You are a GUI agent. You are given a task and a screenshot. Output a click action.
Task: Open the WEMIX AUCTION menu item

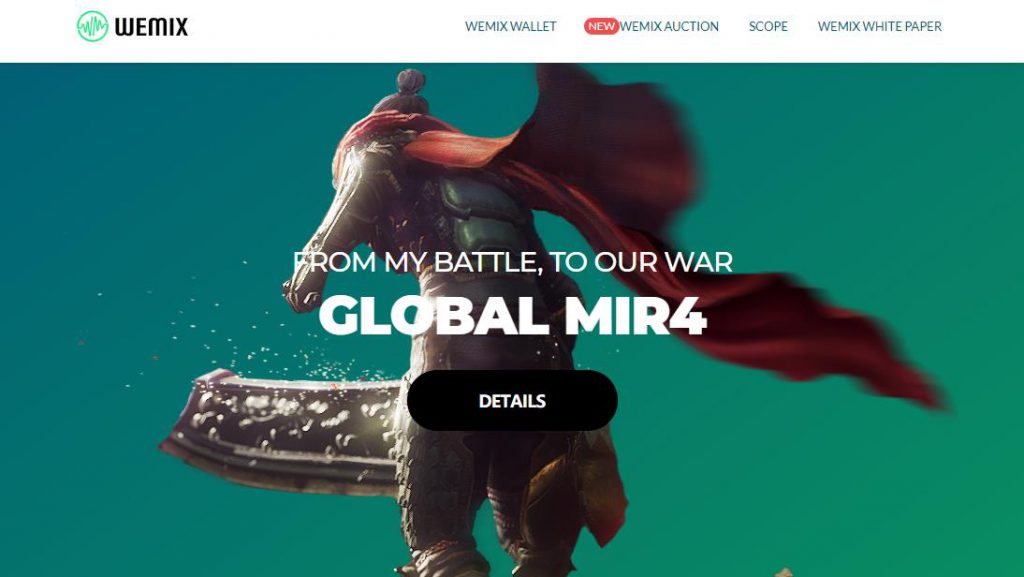pyautogui.click(x=669, y=27)
